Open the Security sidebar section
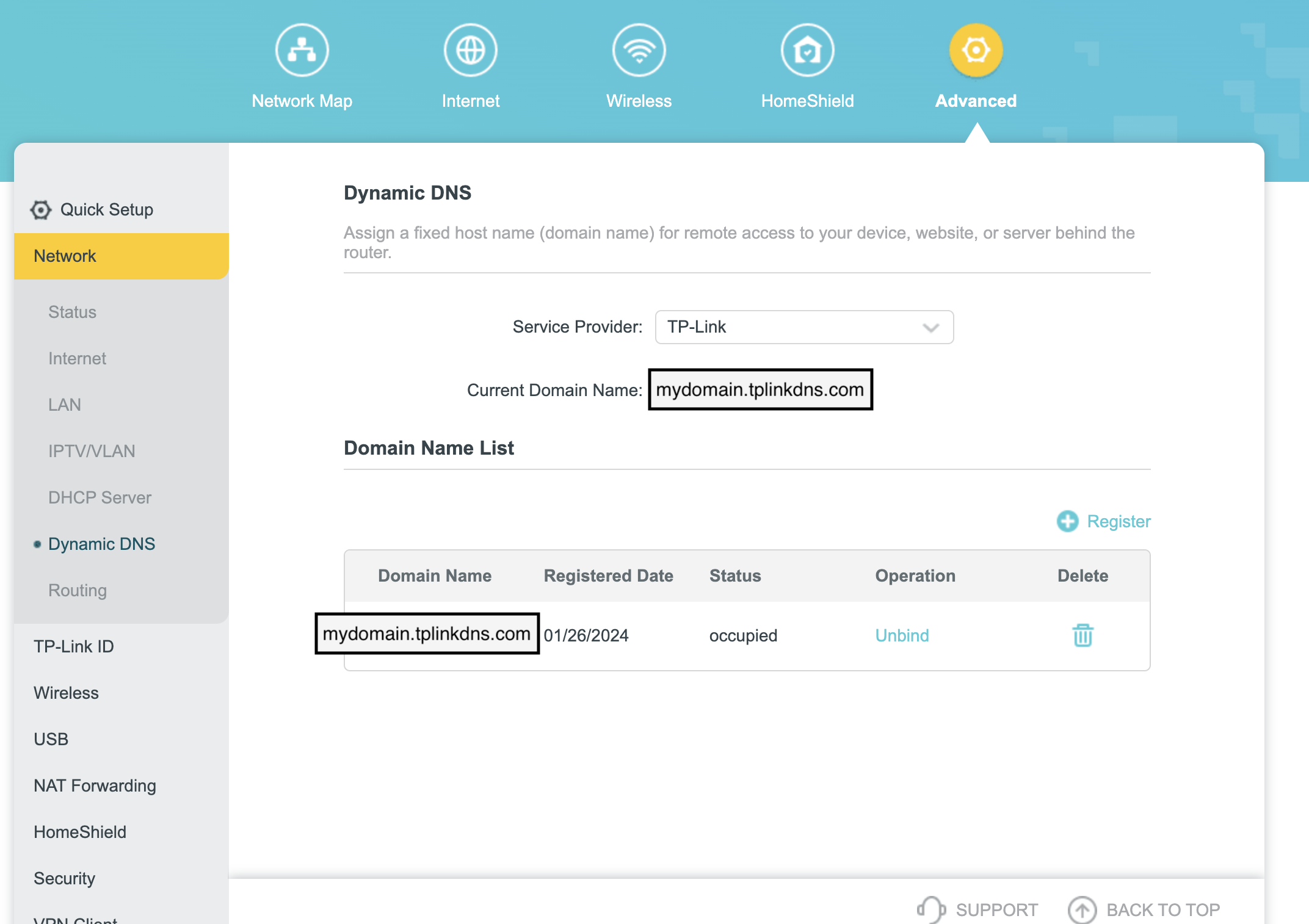Viewport: 1309px width, 924px height. pyautogui.click(x=64, y=878)
